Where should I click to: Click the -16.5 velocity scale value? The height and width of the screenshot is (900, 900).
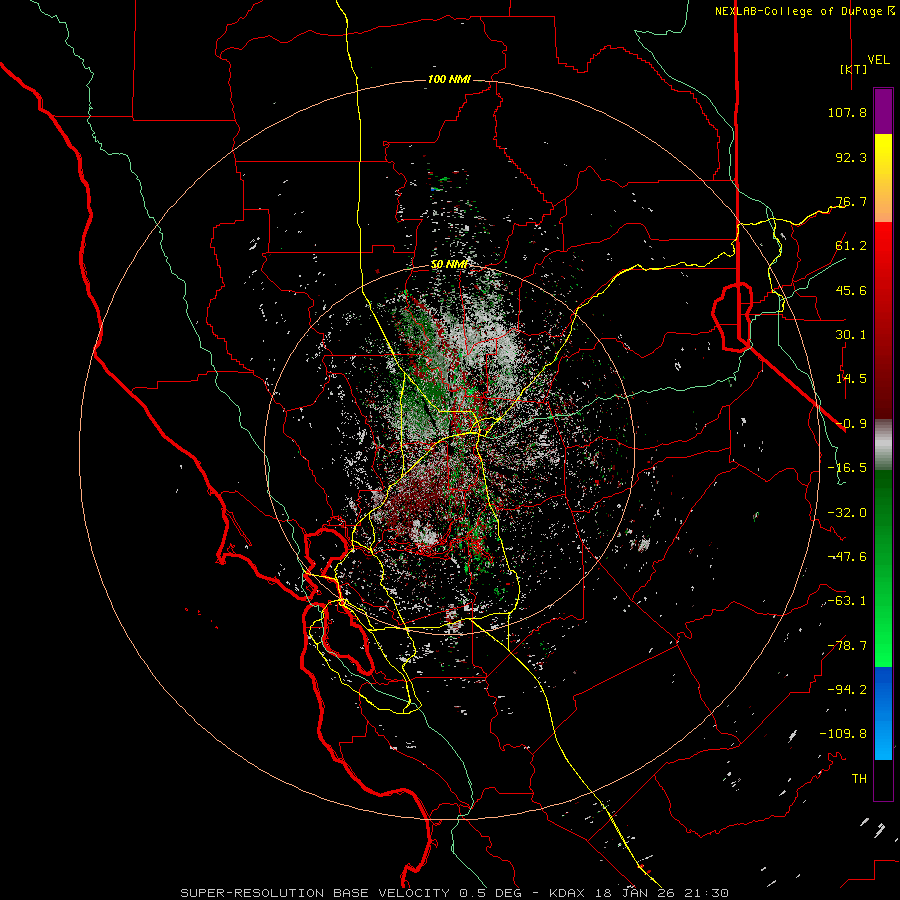click(847, 468)
